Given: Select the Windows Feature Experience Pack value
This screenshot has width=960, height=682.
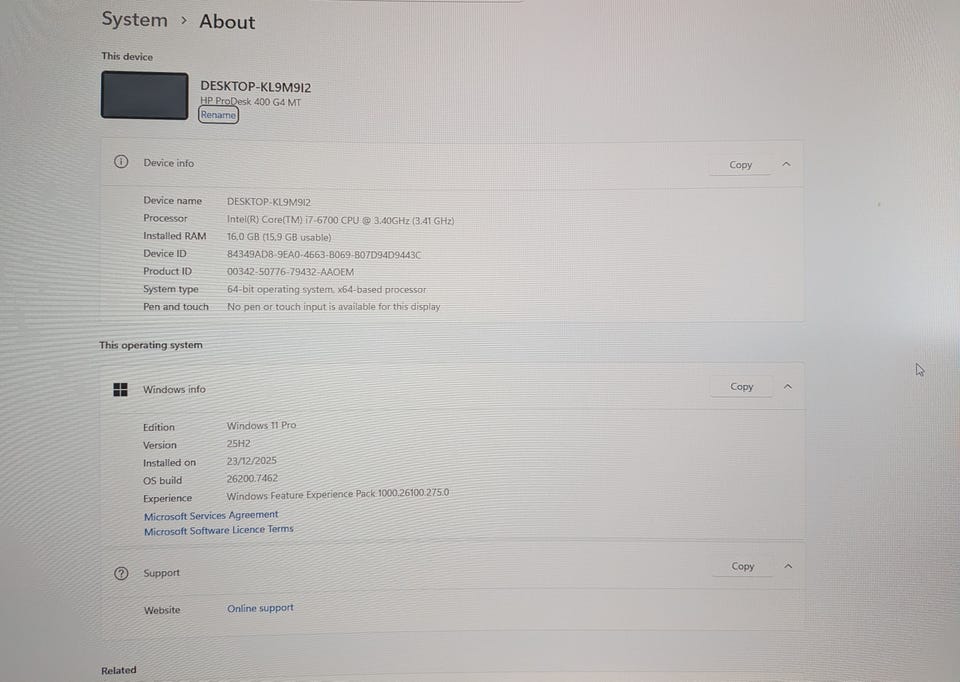Looking at the screenshot, I should pyautogui.click(x=338, y=493).
